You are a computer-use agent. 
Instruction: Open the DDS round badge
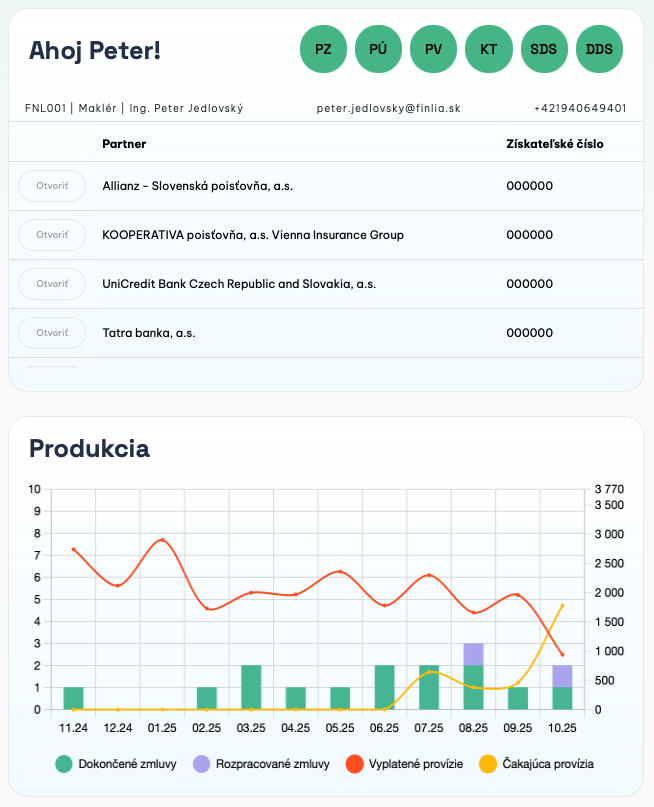click(600, 49)
